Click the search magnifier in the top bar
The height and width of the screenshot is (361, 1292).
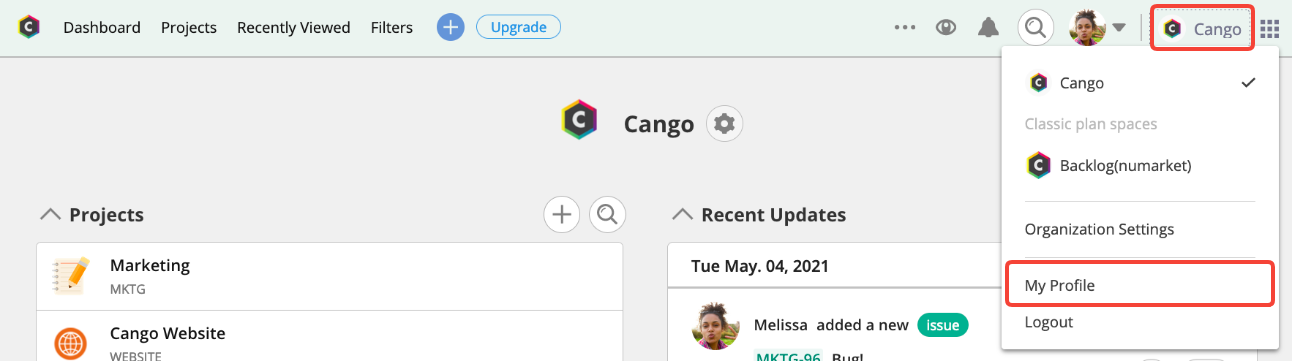coord(1036,28)
